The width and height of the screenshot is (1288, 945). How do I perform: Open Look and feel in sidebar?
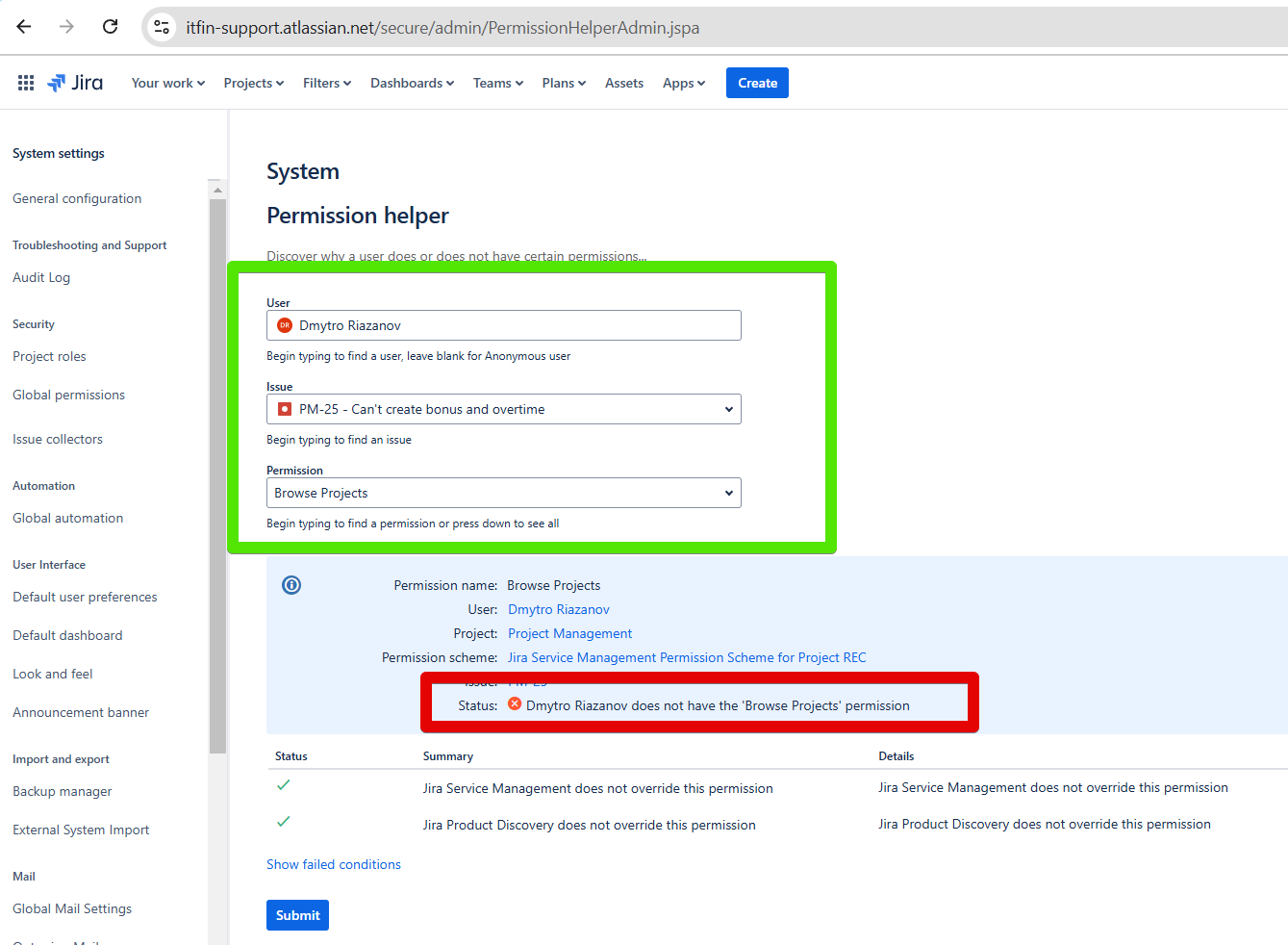(x=53, y=674)
